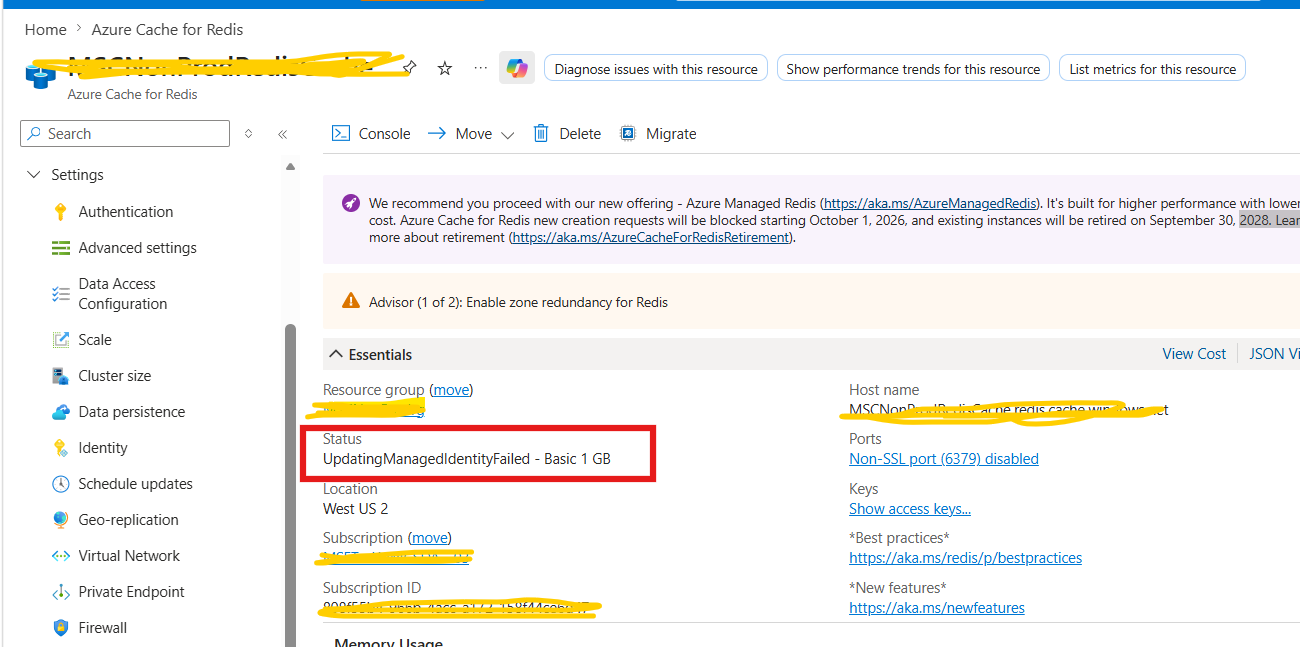Click List metrics for this resource
The height and width of the screenshot is (647, 1300).
1152,68
